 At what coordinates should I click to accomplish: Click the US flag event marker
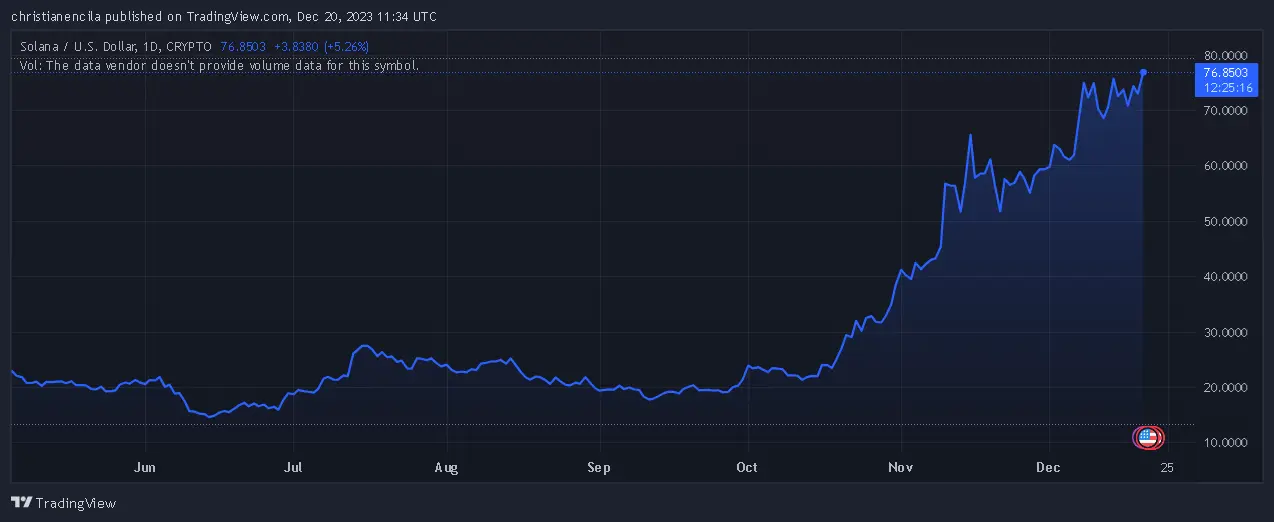(x=1147, y=436)
